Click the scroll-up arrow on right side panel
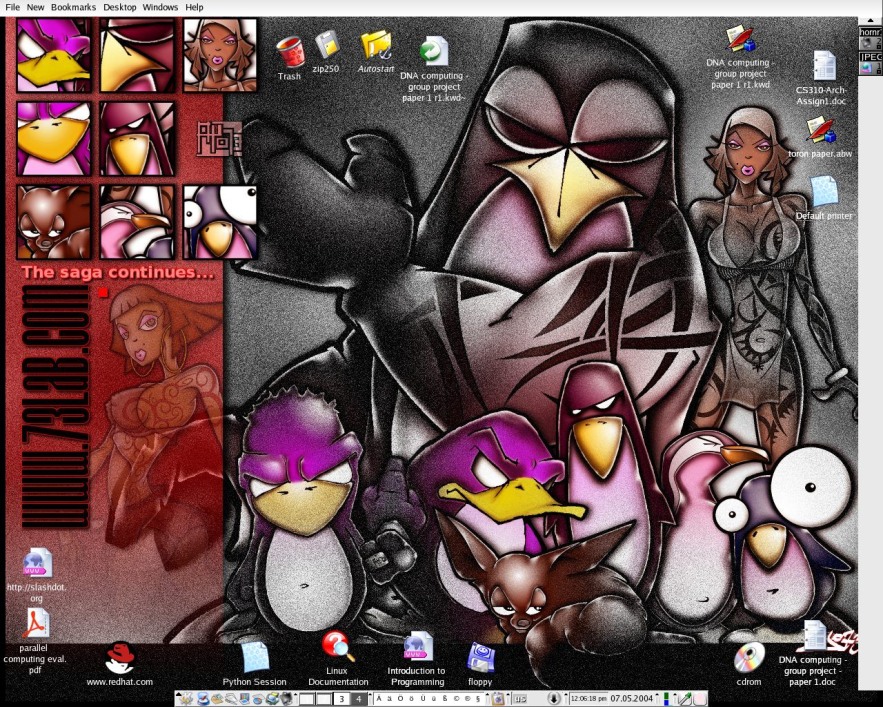Image resolution: width=883 pixels, height=707 pixels. pos(870,21)
